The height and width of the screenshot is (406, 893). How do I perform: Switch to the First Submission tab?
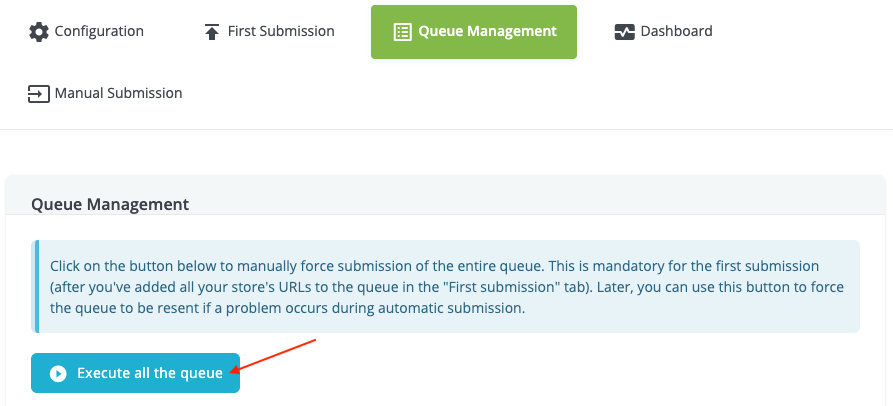269,31
